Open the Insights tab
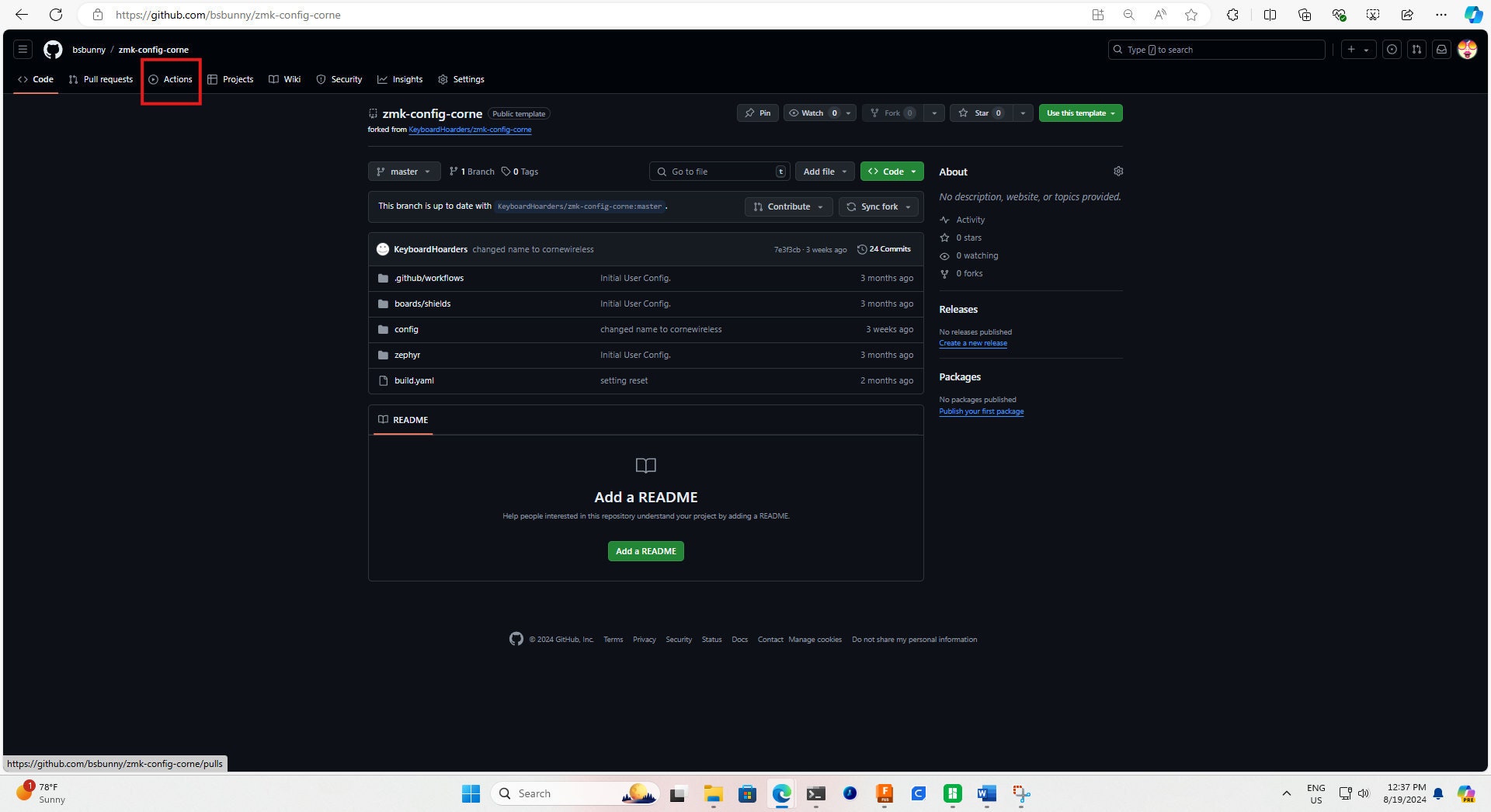 coord(400,79)
